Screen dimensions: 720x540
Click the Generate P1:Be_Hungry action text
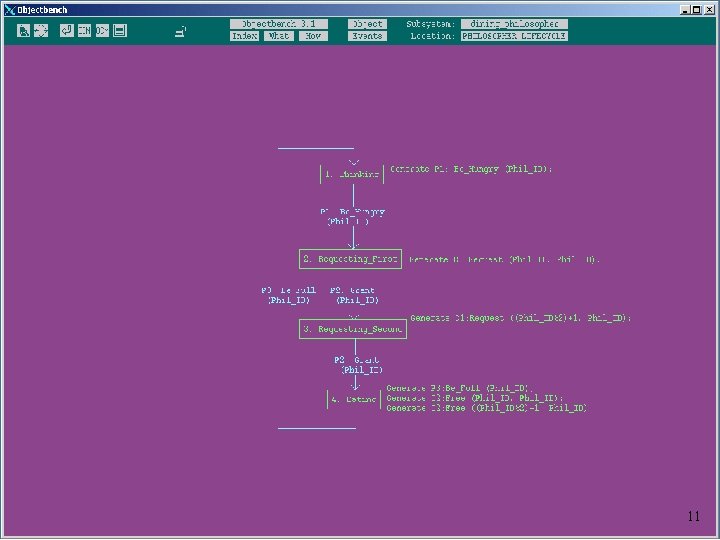point(471,169)
